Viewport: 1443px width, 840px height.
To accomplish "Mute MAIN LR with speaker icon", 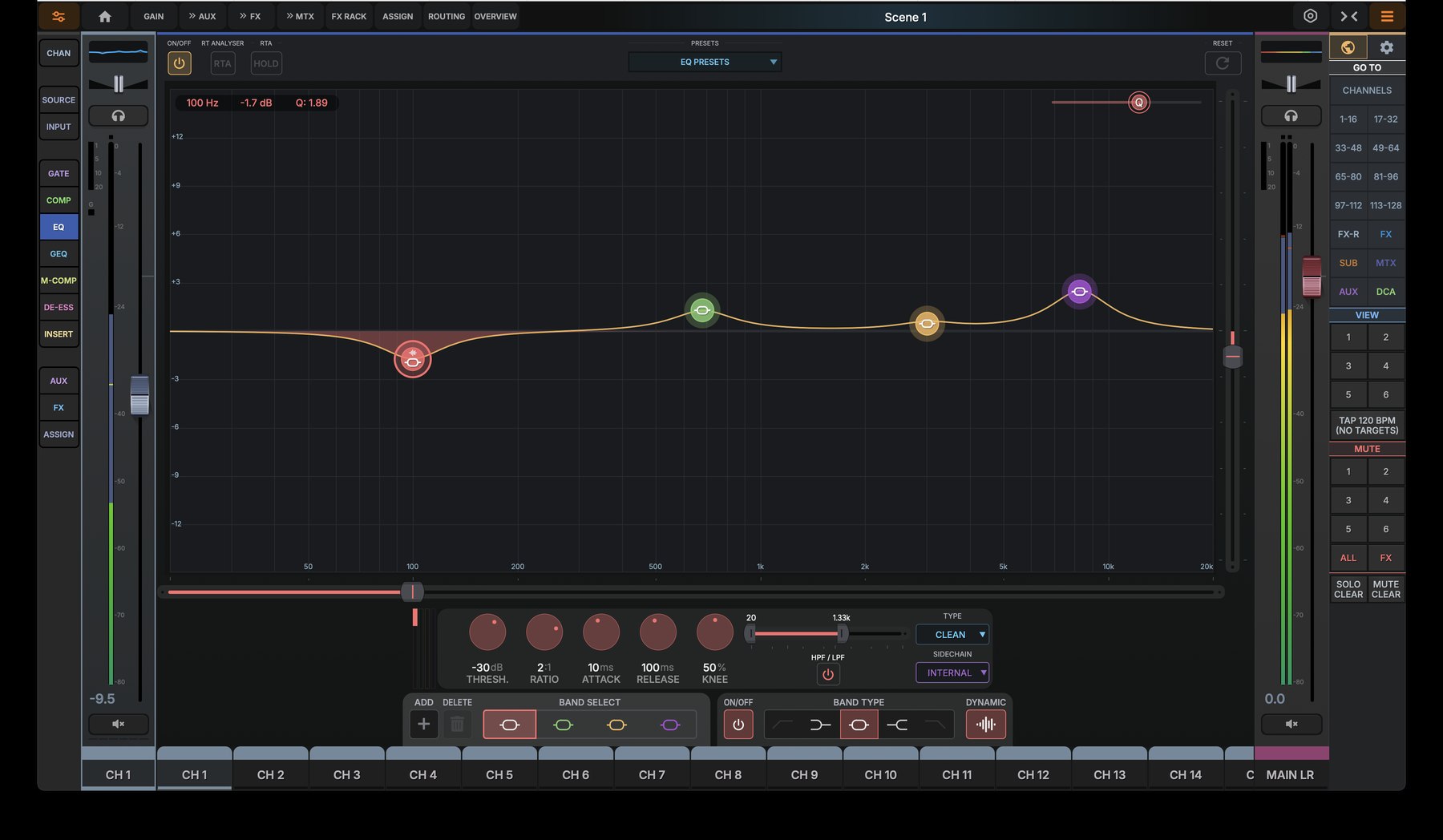I will (x=1291, y=724).
